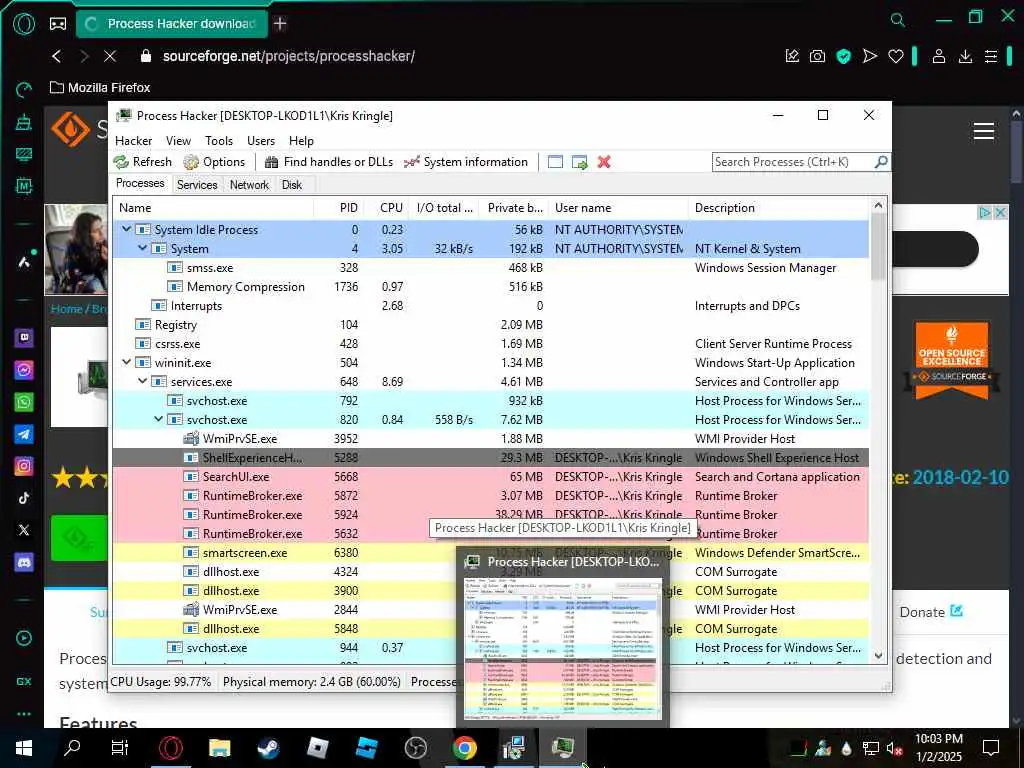The width and height of the screenshot is (1024, 768).
Task: Open Discord in Opera sidebar
Action: coord(24,562)
